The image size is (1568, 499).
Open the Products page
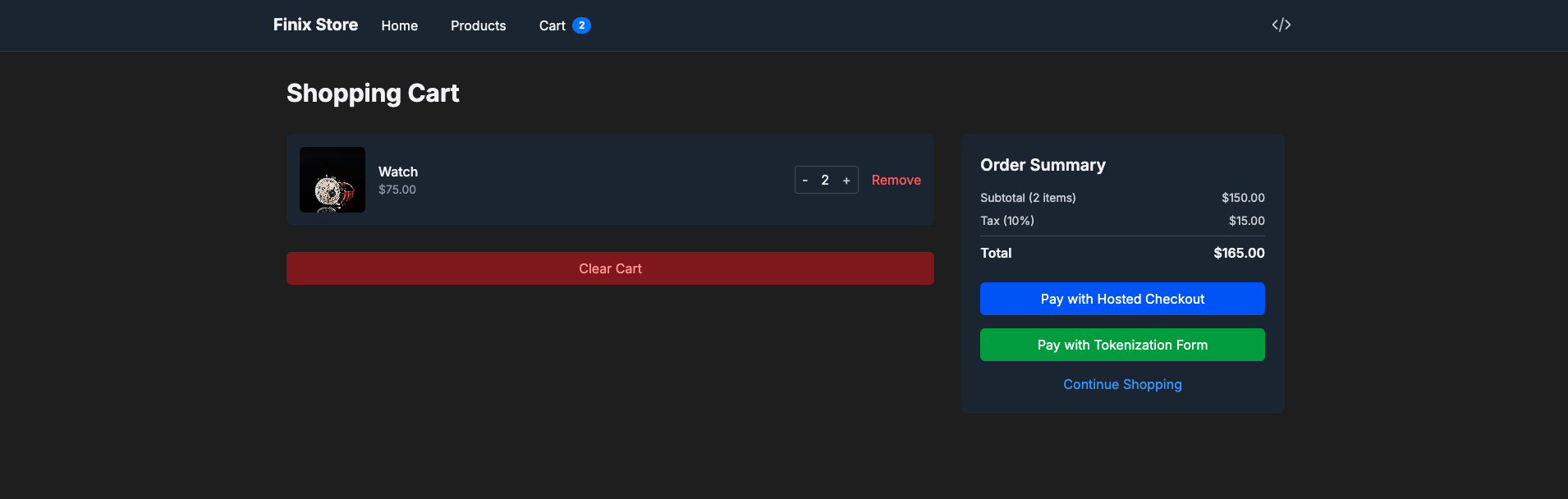[x=478, y=25]
